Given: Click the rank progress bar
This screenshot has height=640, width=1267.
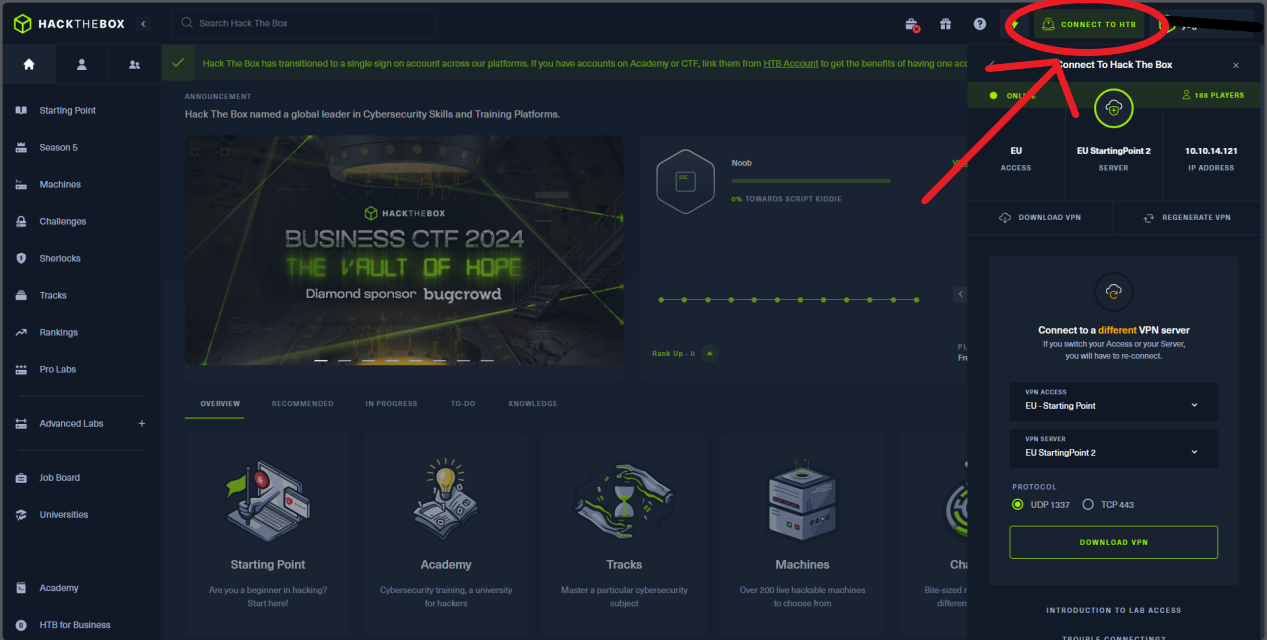Looking at the screenshot, I should (810, 181).
